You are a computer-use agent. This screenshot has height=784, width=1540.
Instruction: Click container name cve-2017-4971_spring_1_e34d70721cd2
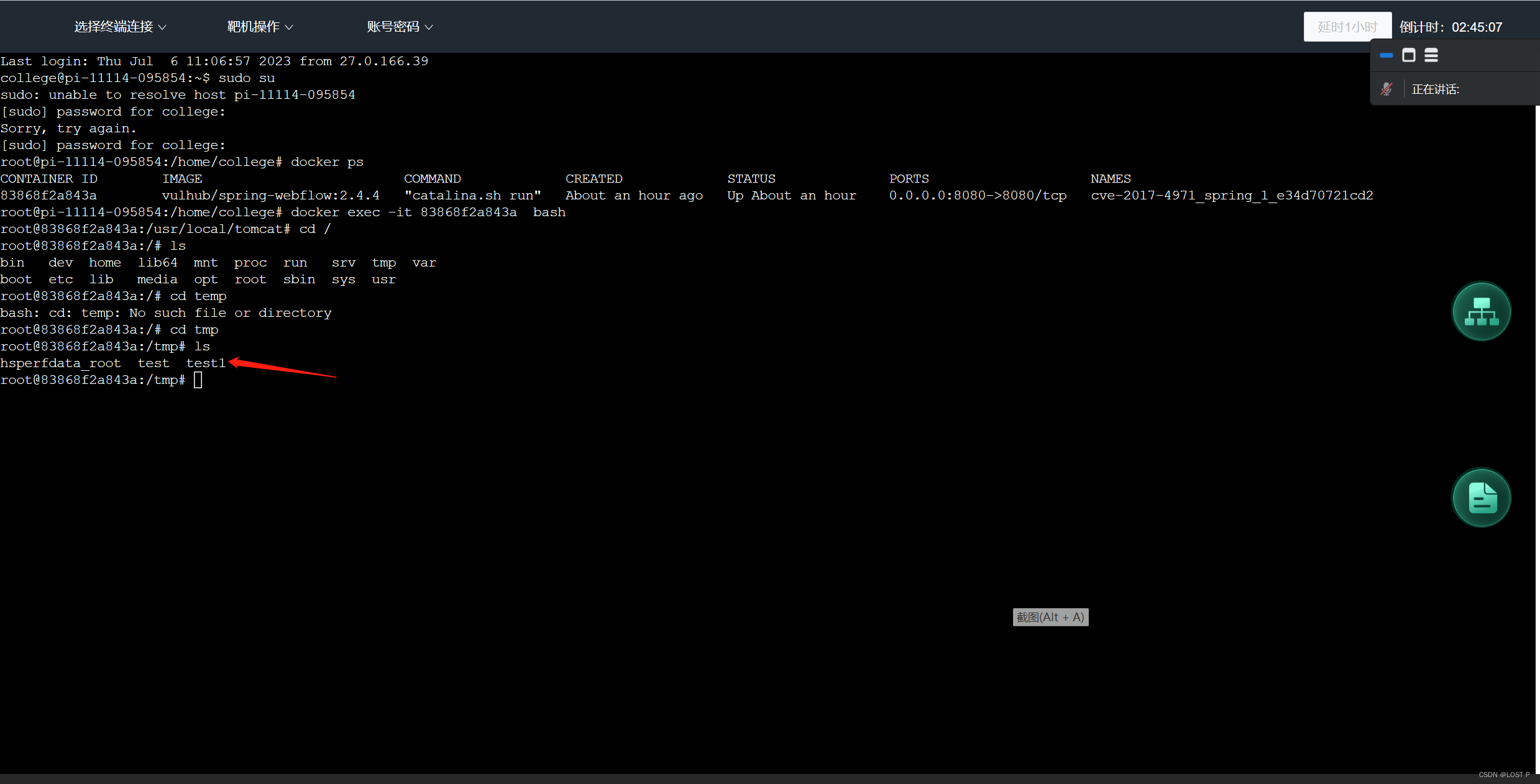pyautogui.click(x=1232, y=195)
